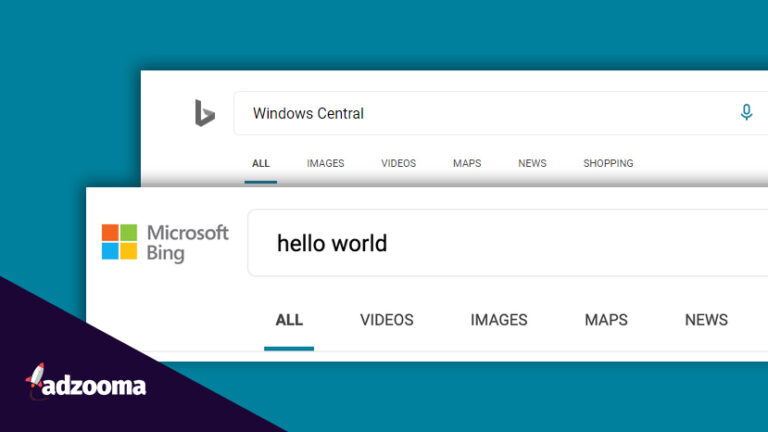Select ALL tab in Windows Central search
Image resolution: width=768 pixels, height=432 pixels.
pyautogui.click(x=261, y=164)
